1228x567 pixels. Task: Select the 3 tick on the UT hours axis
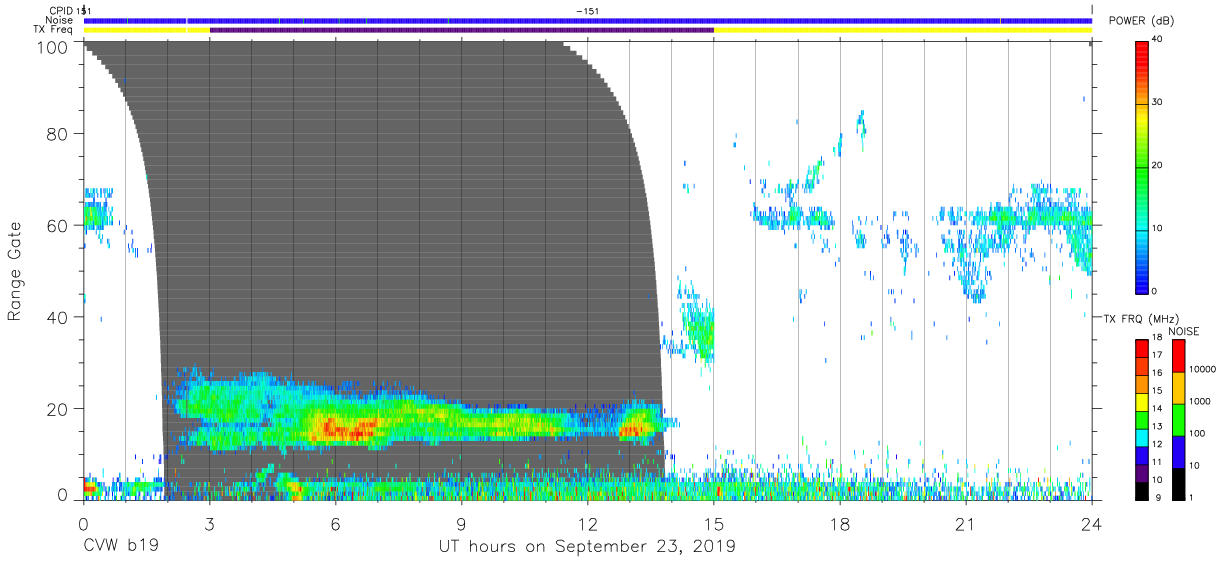[x=209, y=524]
